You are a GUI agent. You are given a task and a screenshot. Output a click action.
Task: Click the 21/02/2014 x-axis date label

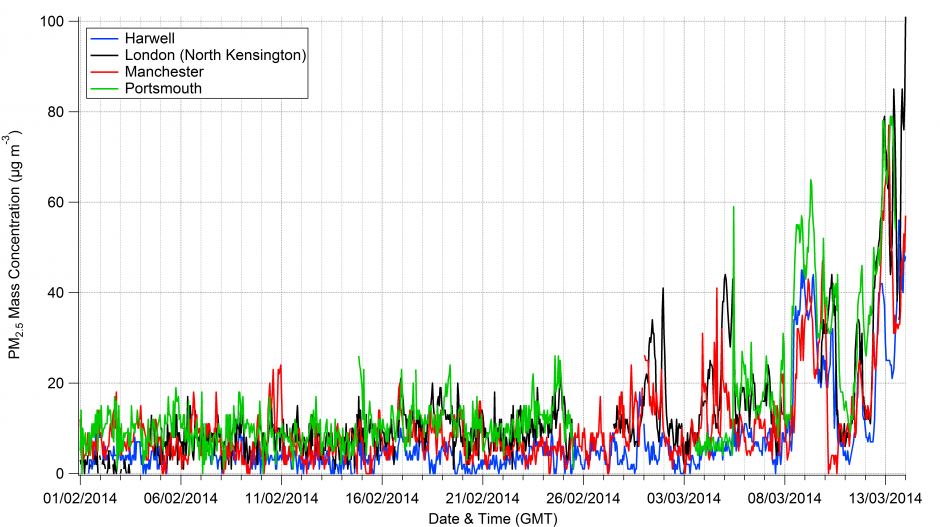coord(483,499)
